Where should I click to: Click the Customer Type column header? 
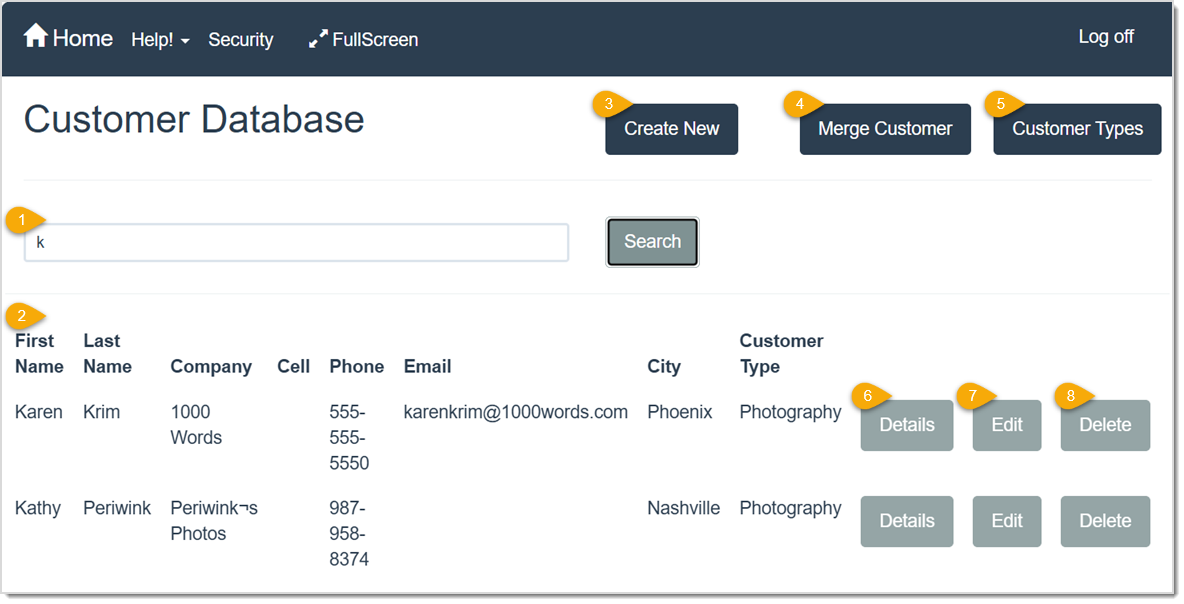tap(781, 353)
